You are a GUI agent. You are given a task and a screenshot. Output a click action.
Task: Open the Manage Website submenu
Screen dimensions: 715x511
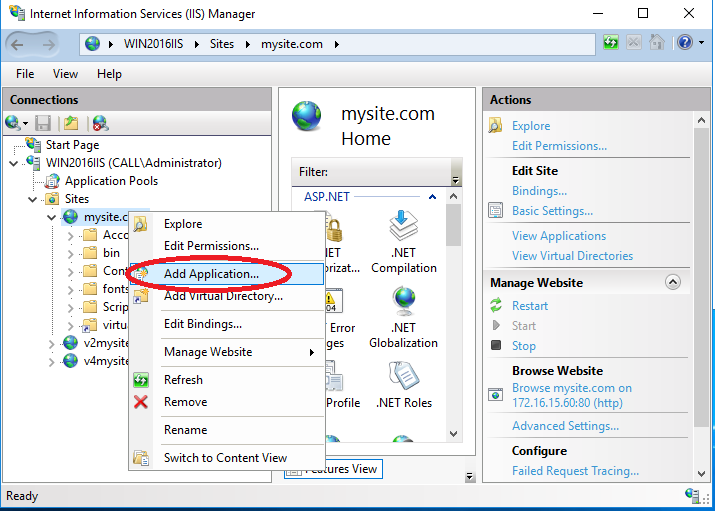click(227, 352)
